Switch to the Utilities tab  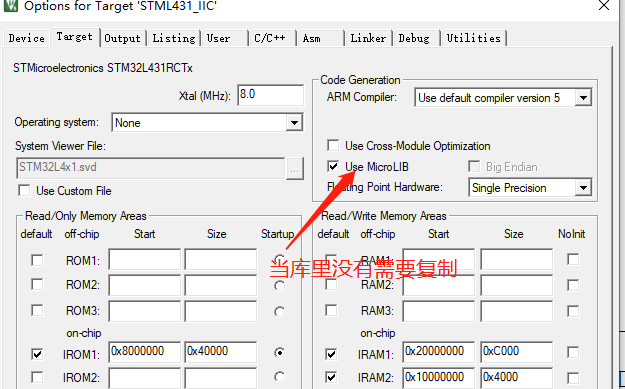[x=474, y=38]
